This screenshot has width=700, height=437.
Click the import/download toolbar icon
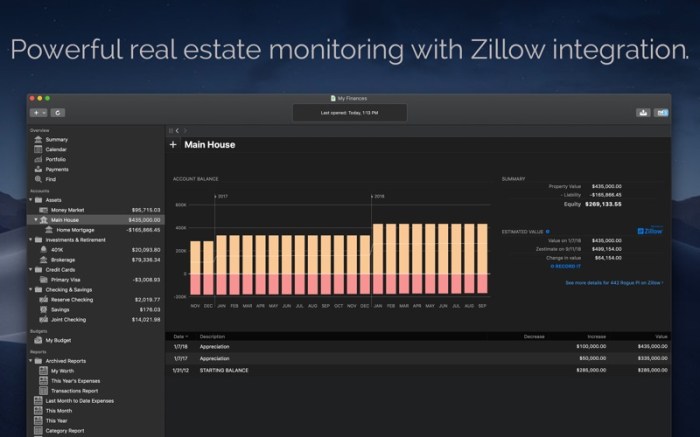[643, 113]
